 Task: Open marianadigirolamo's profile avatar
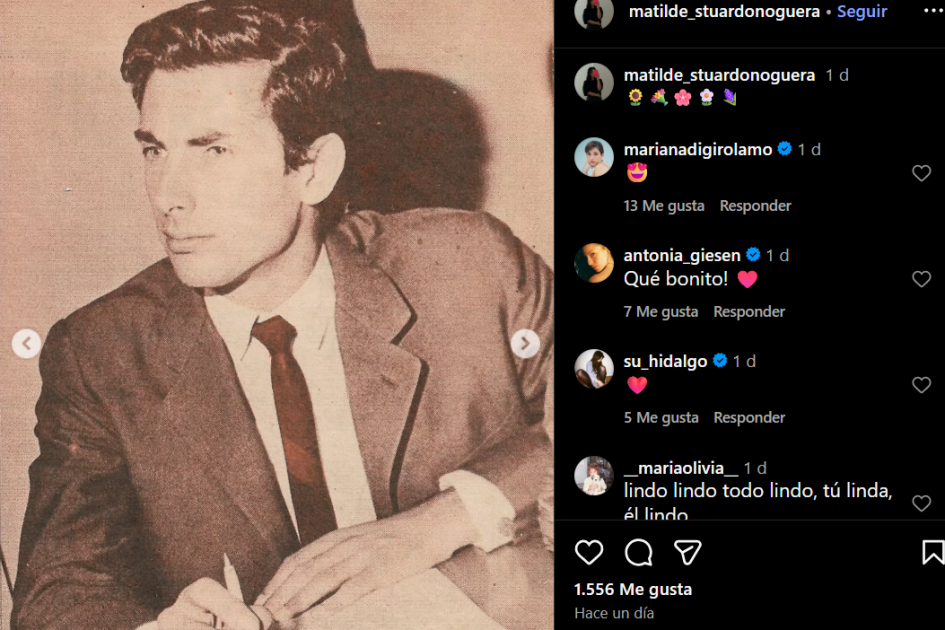tap(594, 157)
